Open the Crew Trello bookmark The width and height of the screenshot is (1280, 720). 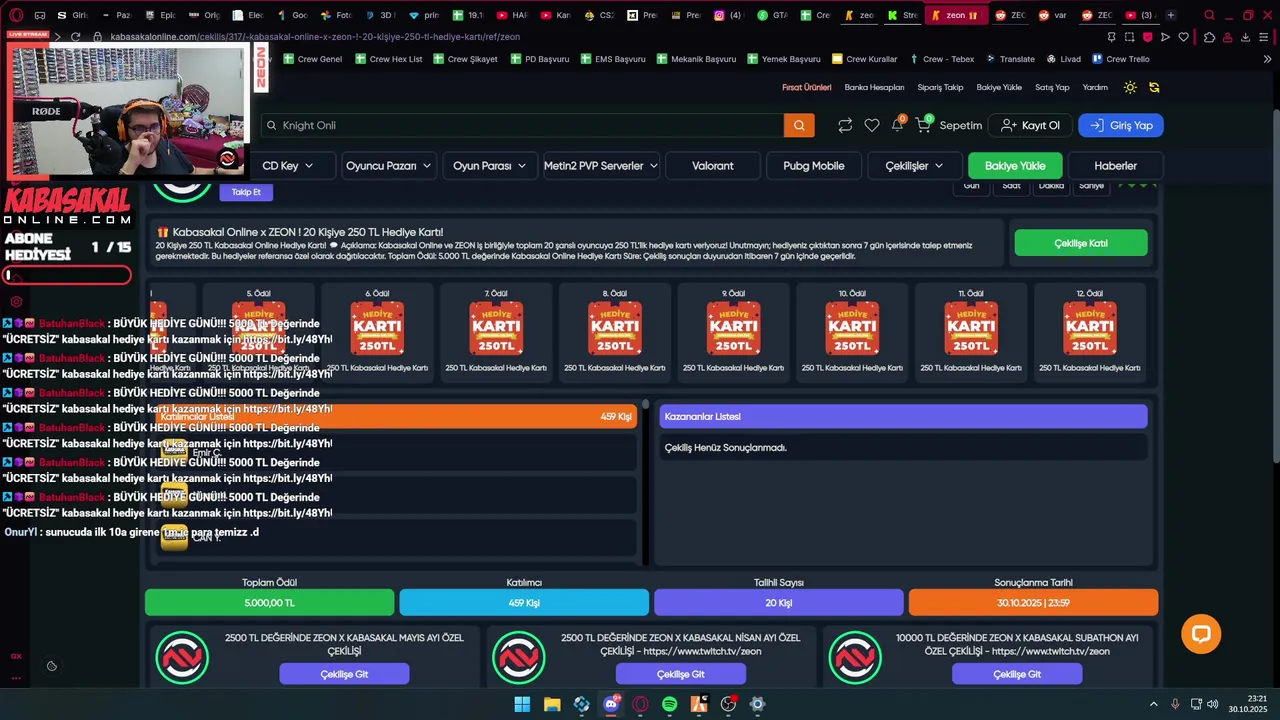1120,59
